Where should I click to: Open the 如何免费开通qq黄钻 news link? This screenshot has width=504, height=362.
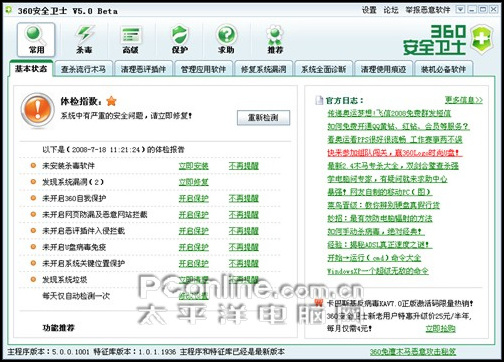click(x=398, y=126)
